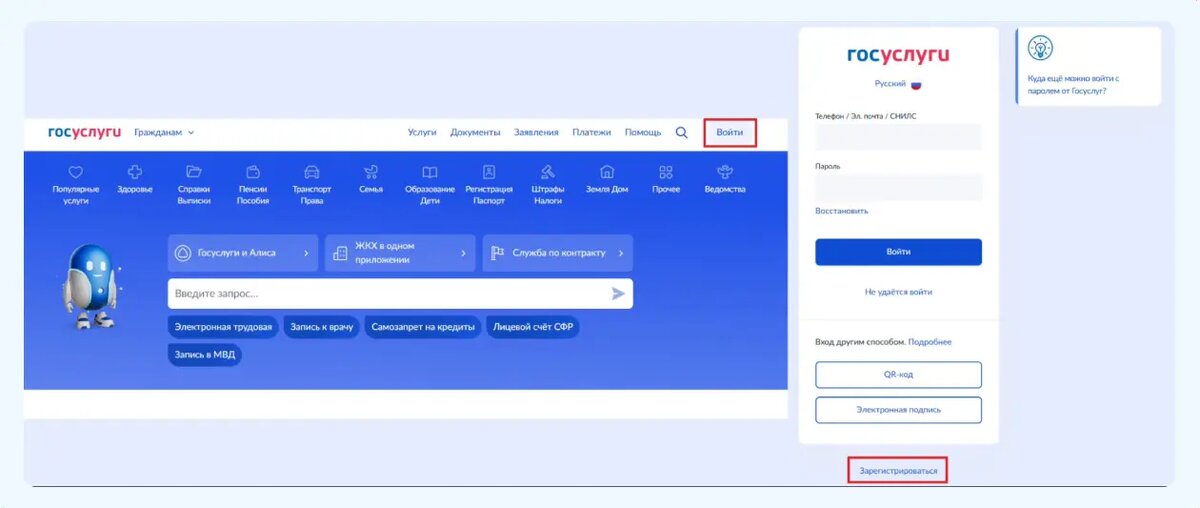1200x508 pixels.
Task: Select the Запись в МВД chip
Action: click(204, 355)
